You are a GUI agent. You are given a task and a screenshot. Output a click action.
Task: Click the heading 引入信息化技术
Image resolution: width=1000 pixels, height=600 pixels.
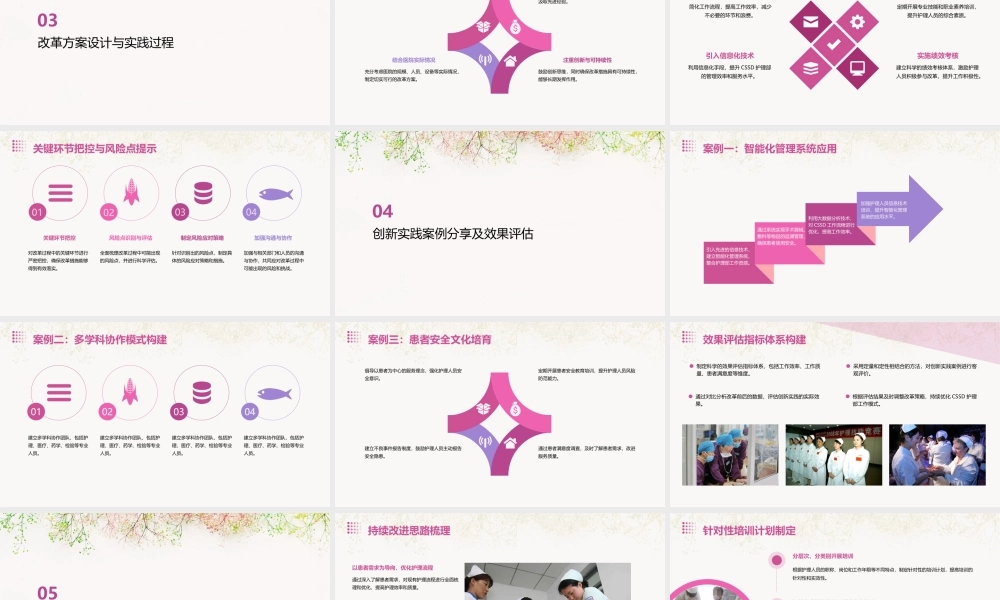[x=730, y=55]
